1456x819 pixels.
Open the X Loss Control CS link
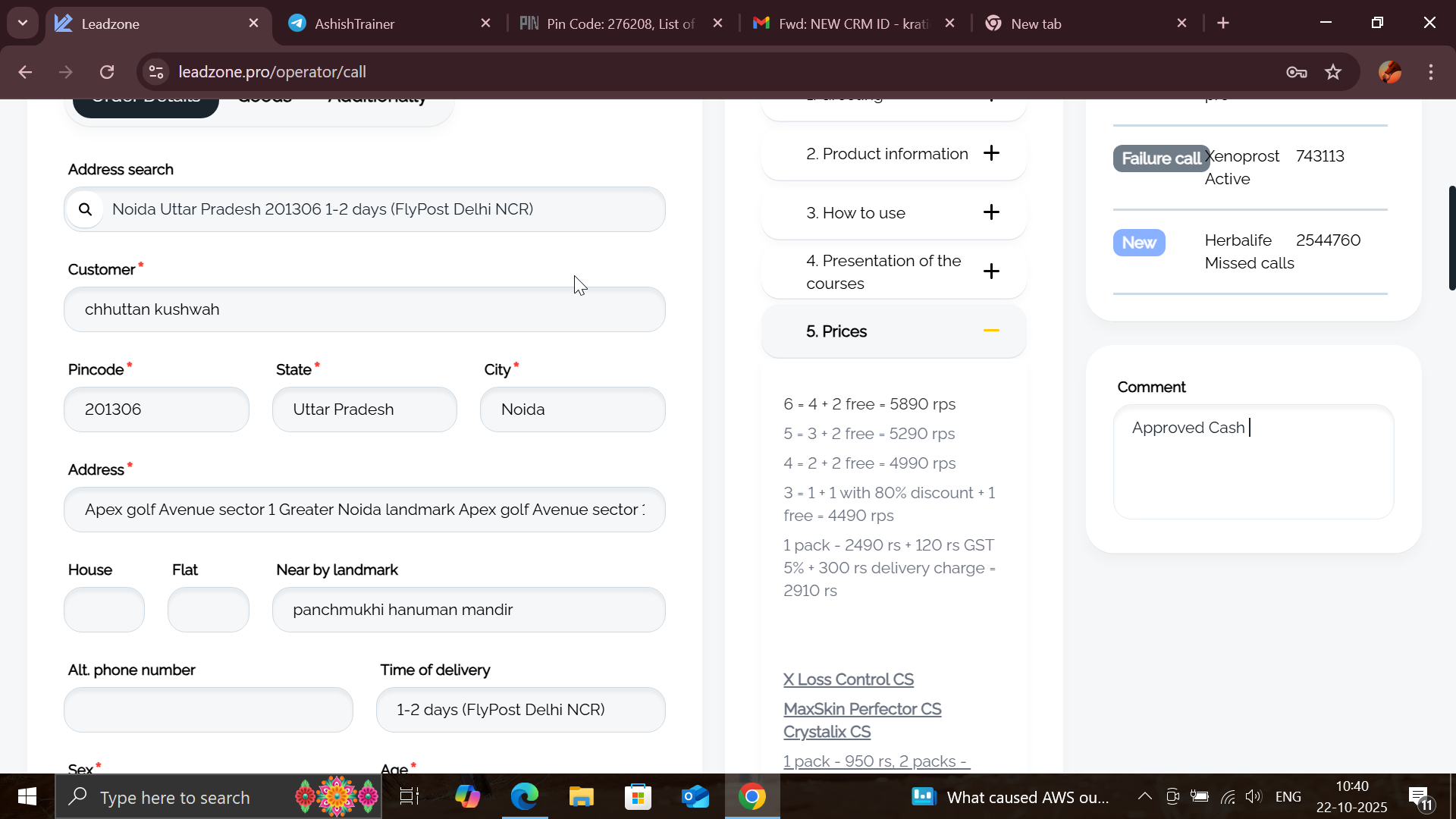(x=848, y=679)
